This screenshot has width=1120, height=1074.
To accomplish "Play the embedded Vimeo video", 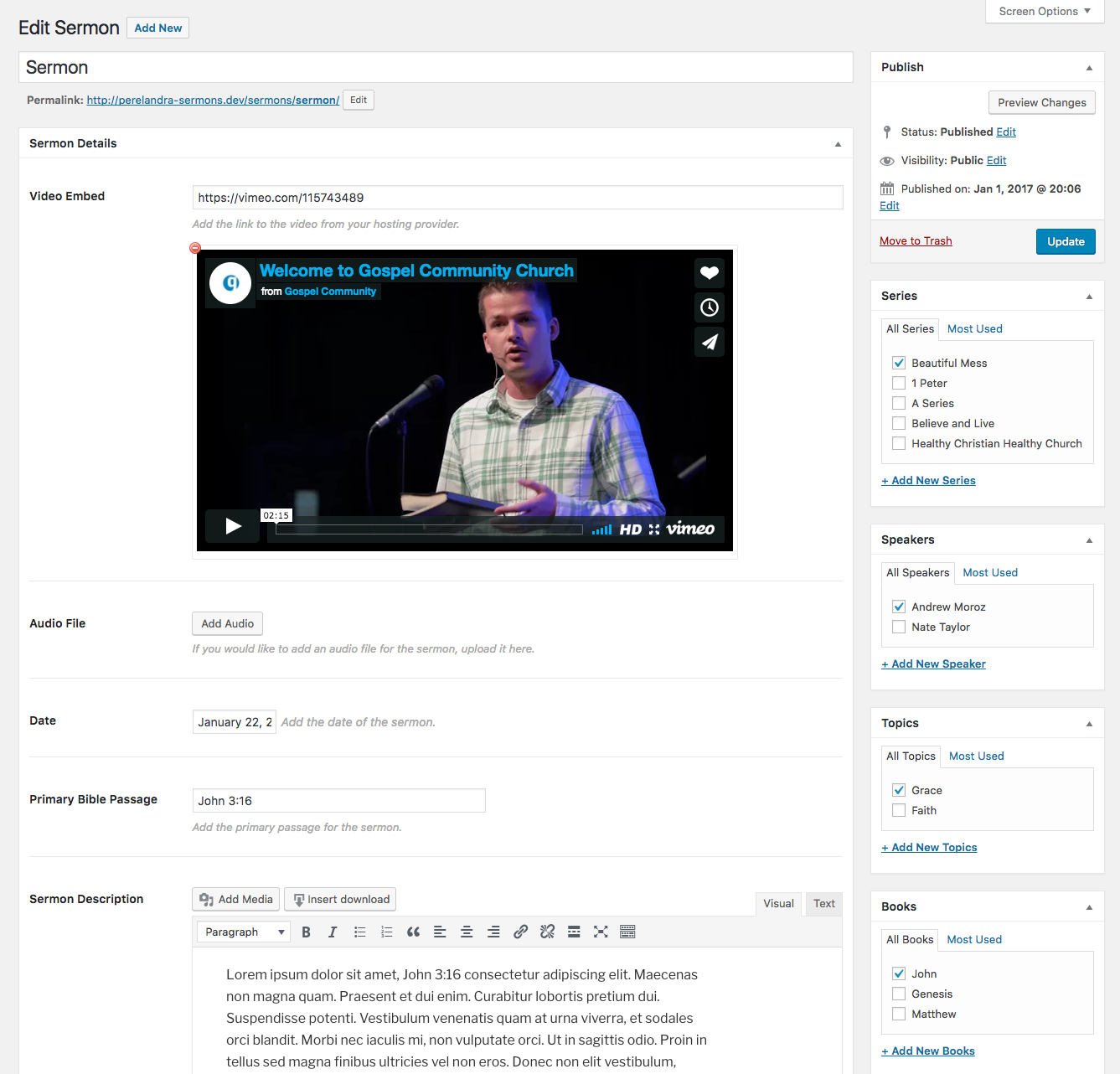I will 233,526.
